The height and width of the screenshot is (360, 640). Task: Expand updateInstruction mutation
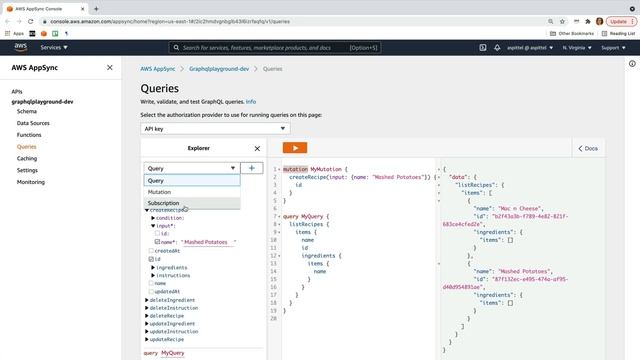click(x=147, y=331)
